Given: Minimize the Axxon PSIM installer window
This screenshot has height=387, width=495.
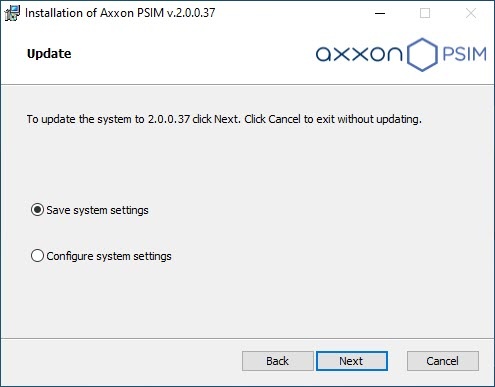Looking at the screenshot, I should (x=380, y=13).
